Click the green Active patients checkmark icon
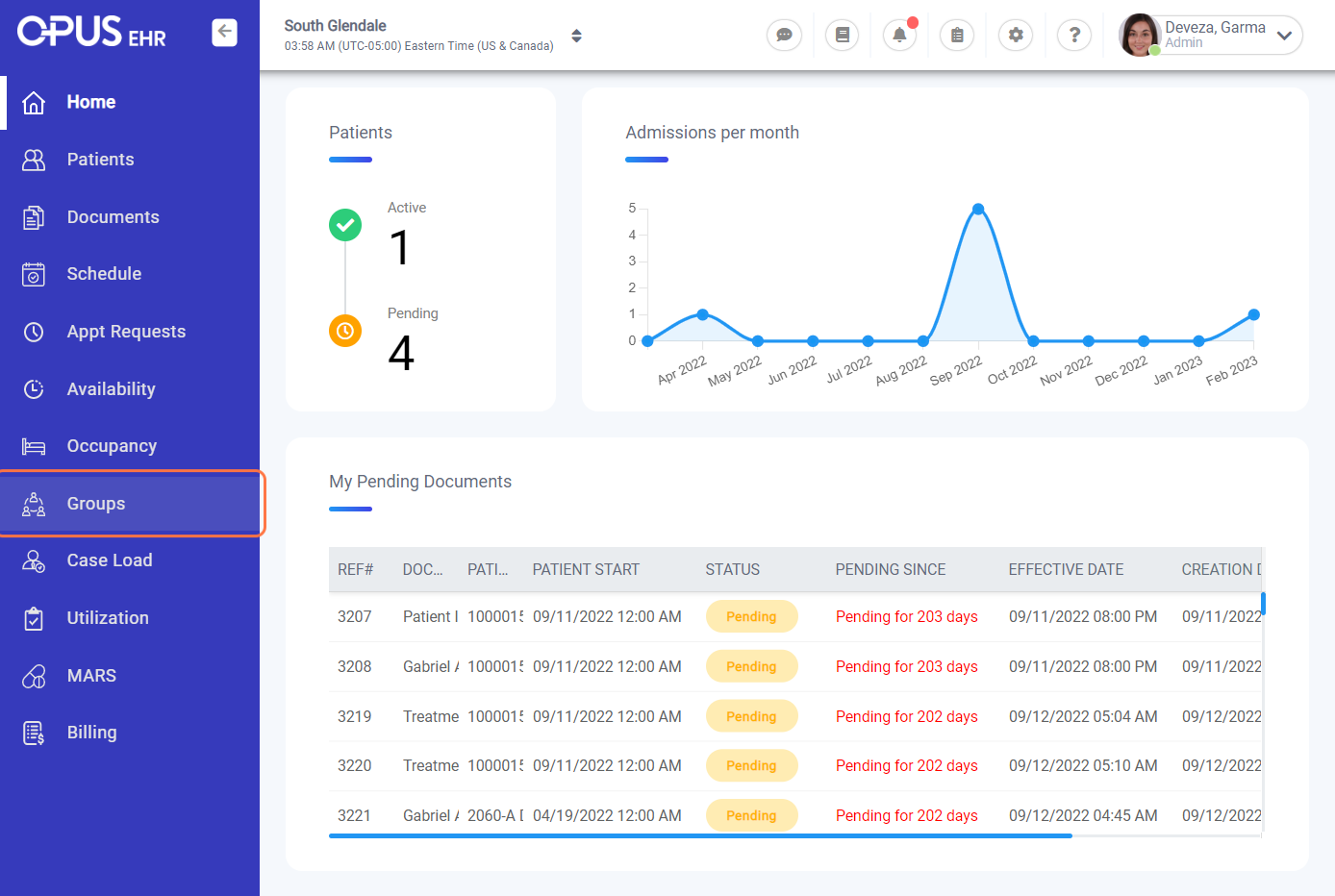This screenshot has width=1335, height=896. coord(345,225)
